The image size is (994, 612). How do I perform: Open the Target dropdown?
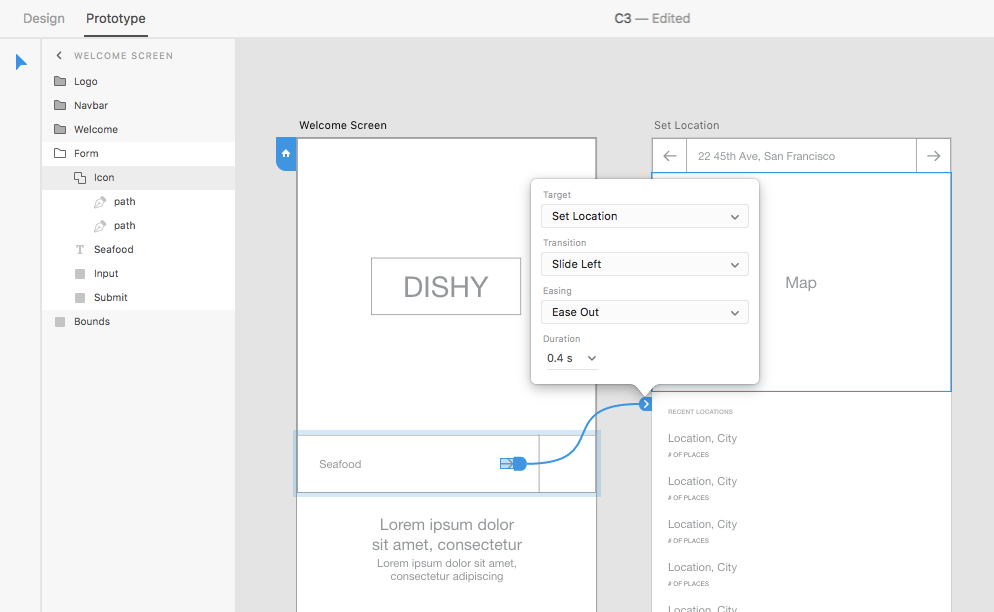(x=644, y=216)
